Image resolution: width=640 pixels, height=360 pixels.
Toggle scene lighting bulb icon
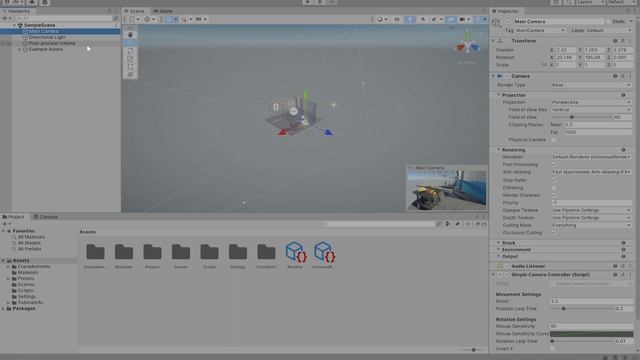pyautogui.click(x=409, y=19)
